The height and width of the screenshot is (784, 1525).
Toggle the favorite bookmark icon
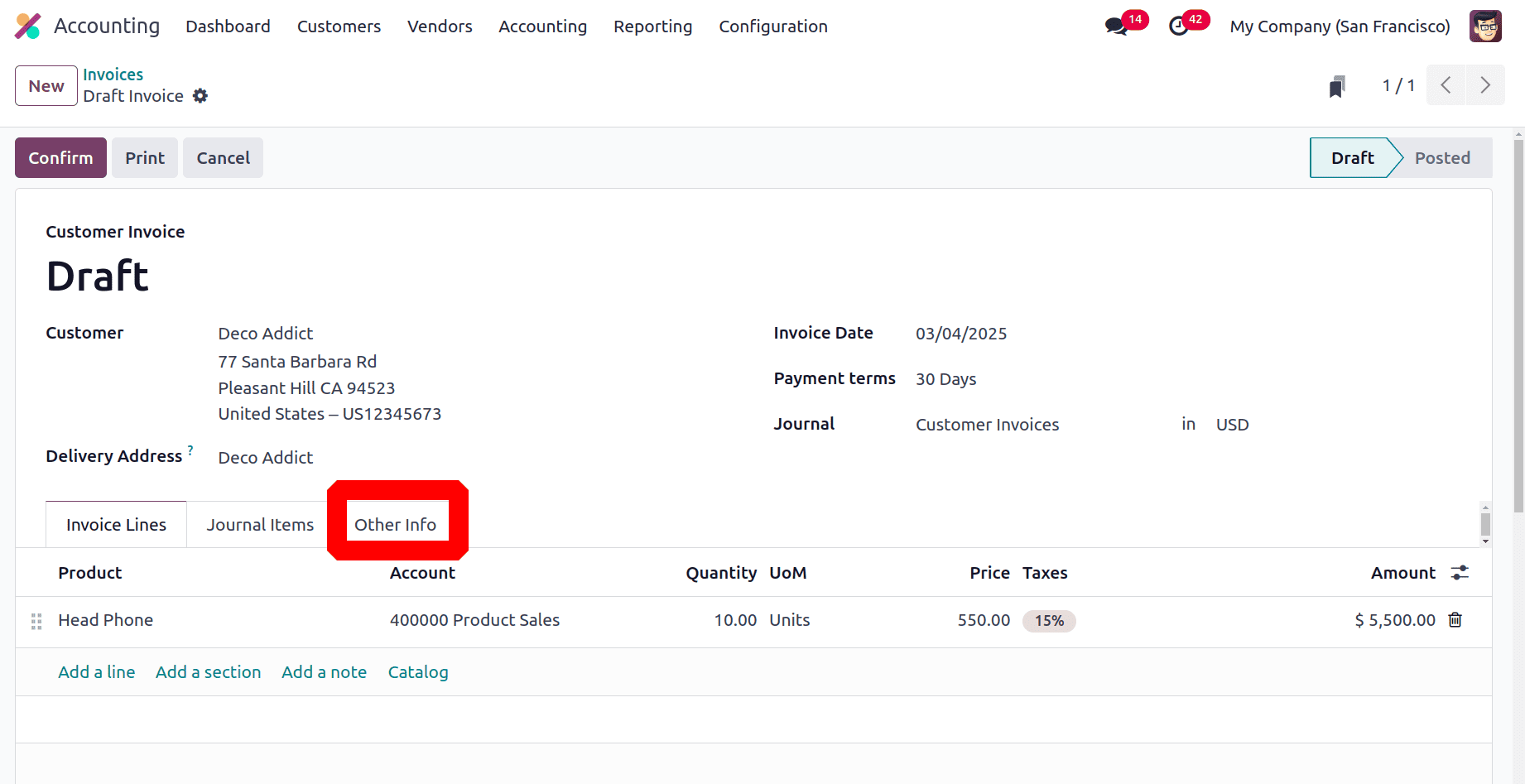[x=1337, y=85]
